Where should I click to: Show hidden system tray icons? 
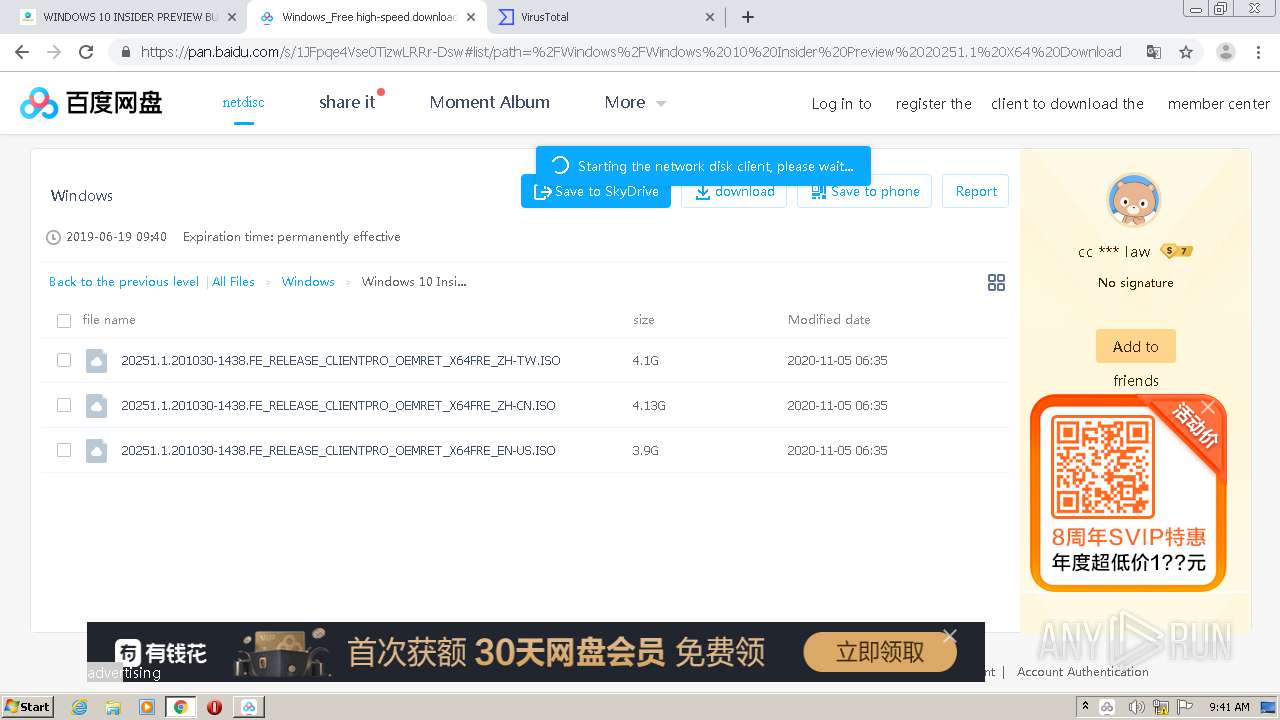(1085, 707)
